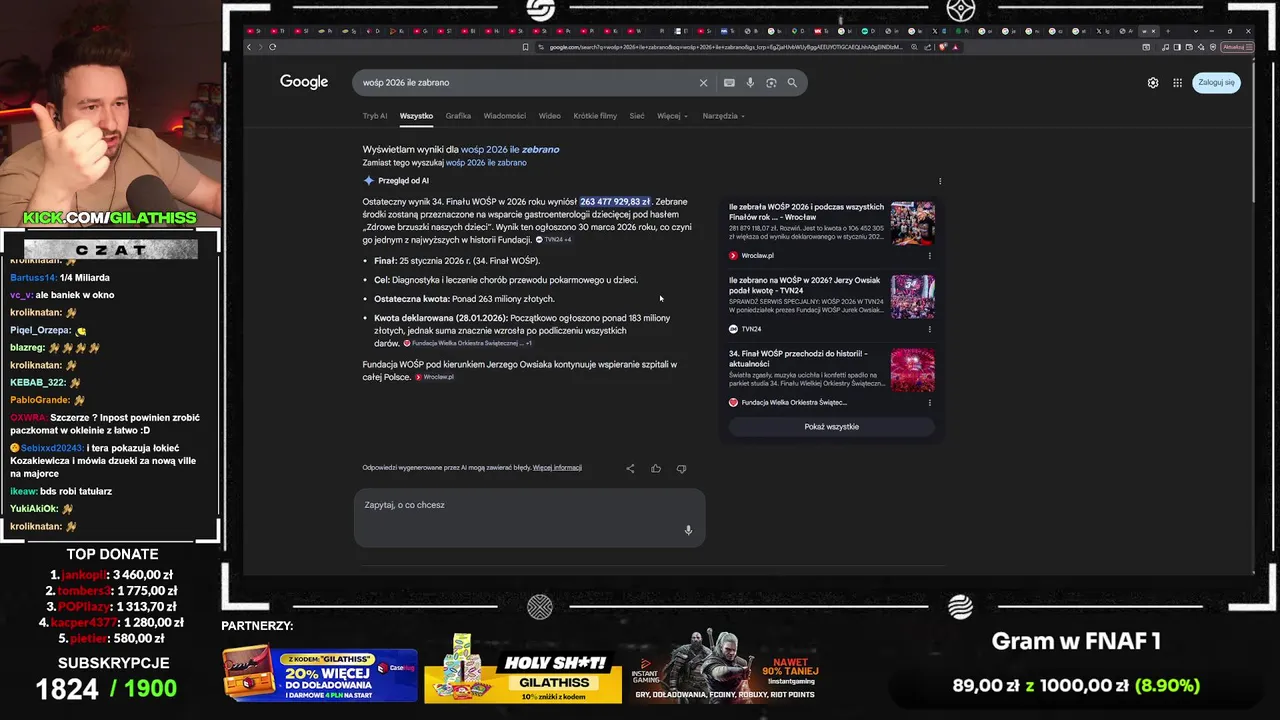Viewport: 1280px width, 720px height.
Task: Click the Holy Sh*t Gilathiss partner banner
Action: (x=523, y=669)
